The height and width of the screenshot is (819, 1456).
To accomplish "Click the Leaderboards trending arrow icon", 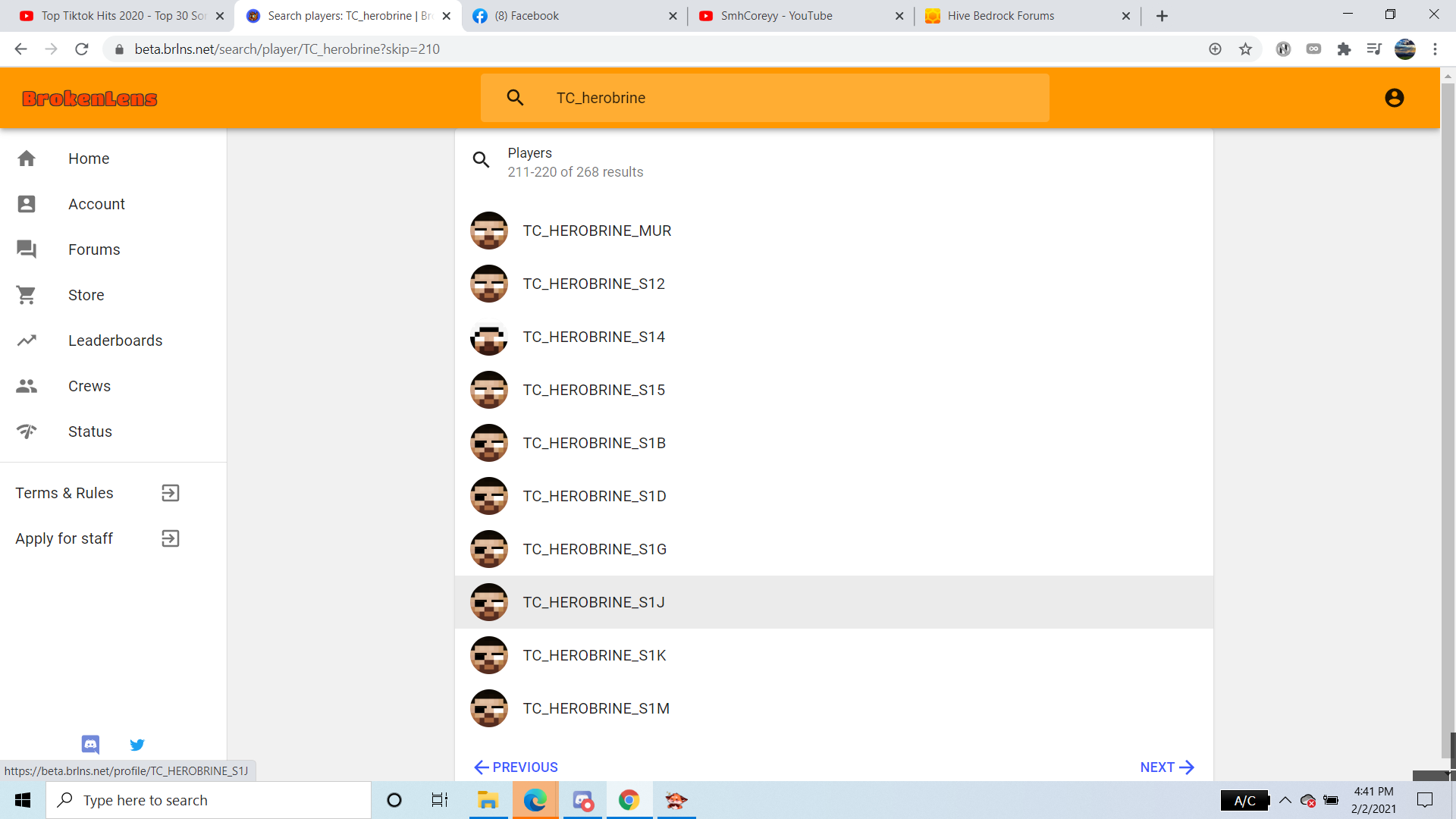I will [x=27, y=340].
